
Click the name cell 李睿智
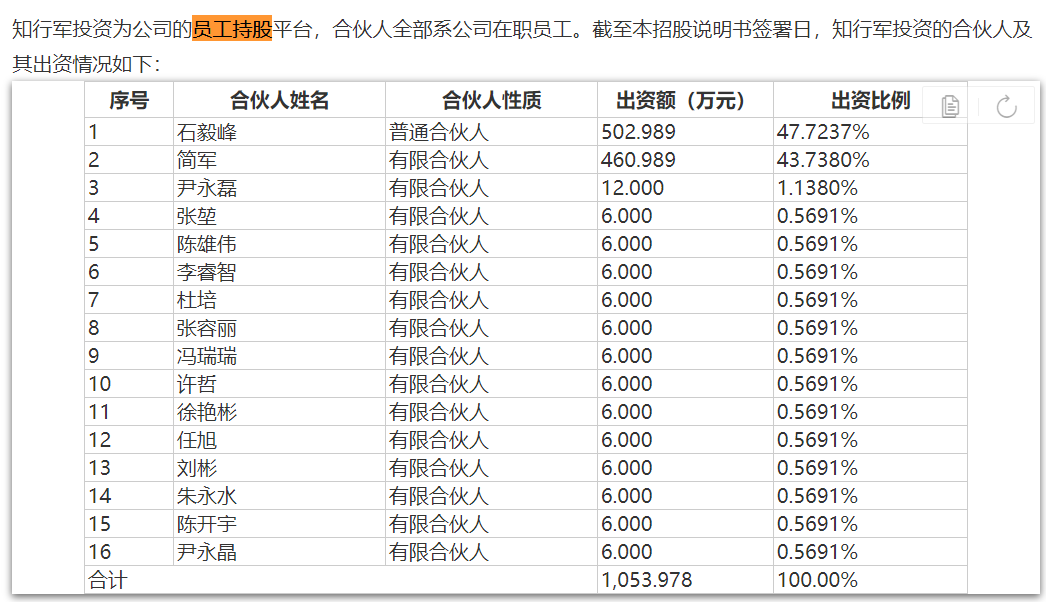[x=280, y=272]
